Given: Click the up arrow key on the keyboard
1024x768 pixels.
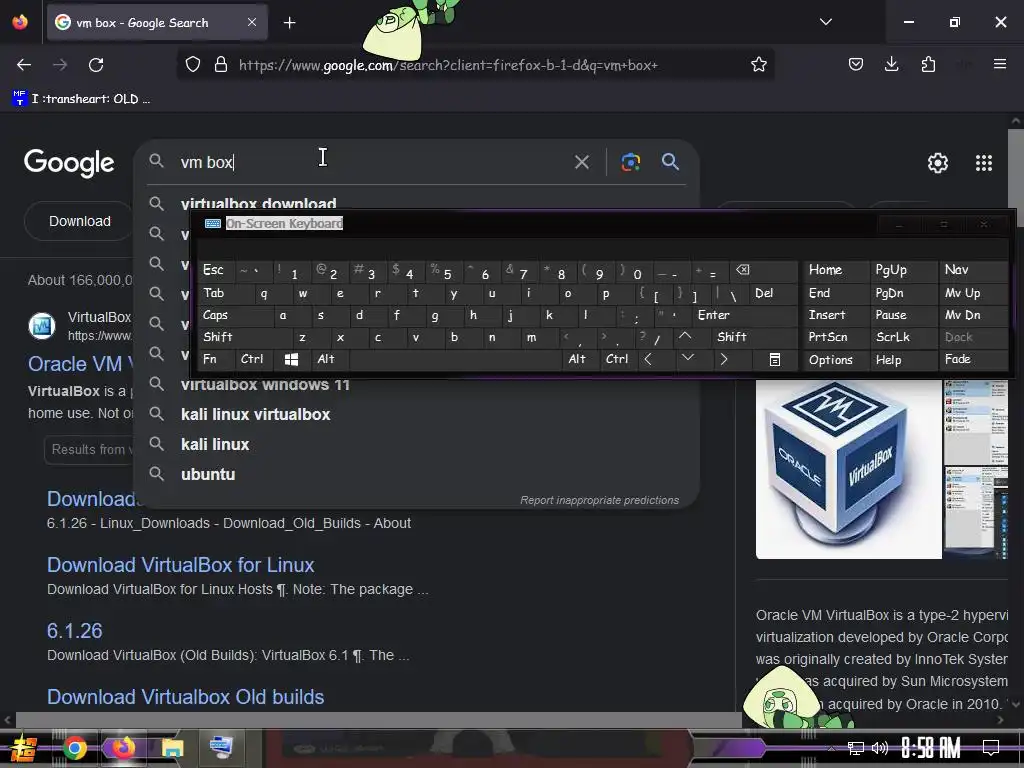Looking at the screenshot, I should coord(684,336).
